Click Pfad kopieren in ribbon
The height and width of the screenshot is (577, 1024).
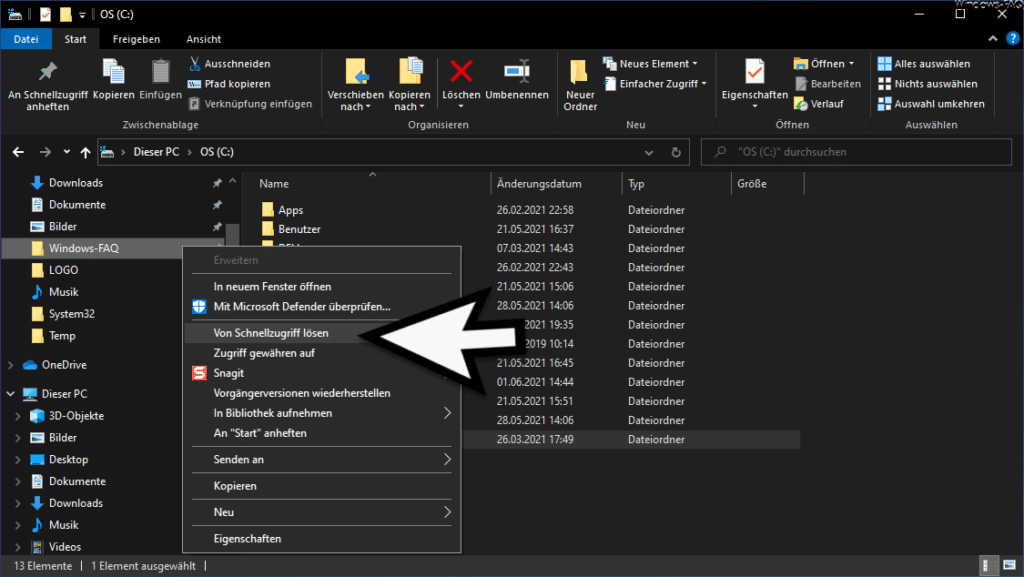[229, 84]
